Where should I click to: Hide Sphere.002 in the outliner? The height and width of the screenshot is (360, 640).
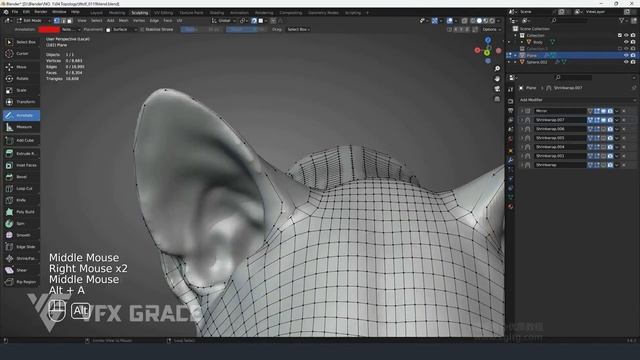coord(626,62)
